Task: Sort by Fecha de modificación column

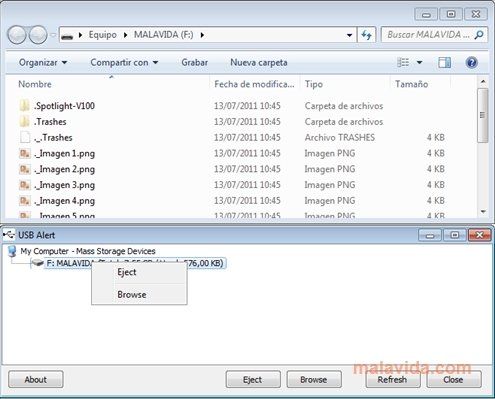Action: tap(255, 84)
